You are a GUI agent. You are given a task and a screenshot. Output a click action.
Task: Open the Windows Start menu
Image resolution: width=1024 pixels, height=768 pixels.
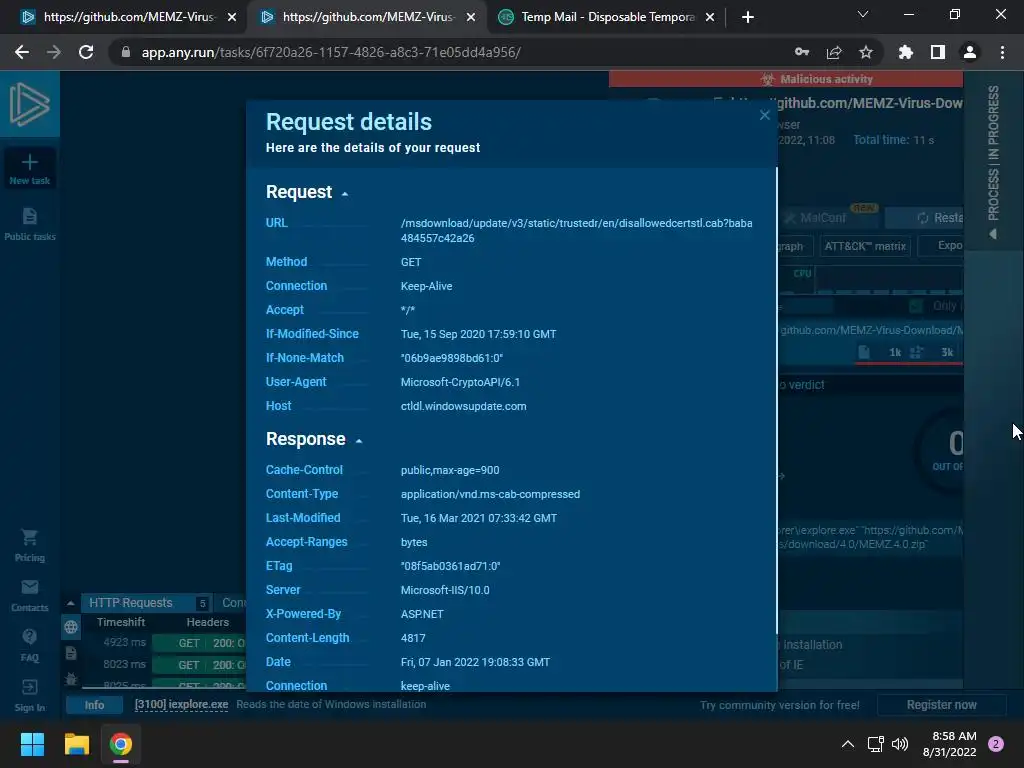(x=32, y=744)
